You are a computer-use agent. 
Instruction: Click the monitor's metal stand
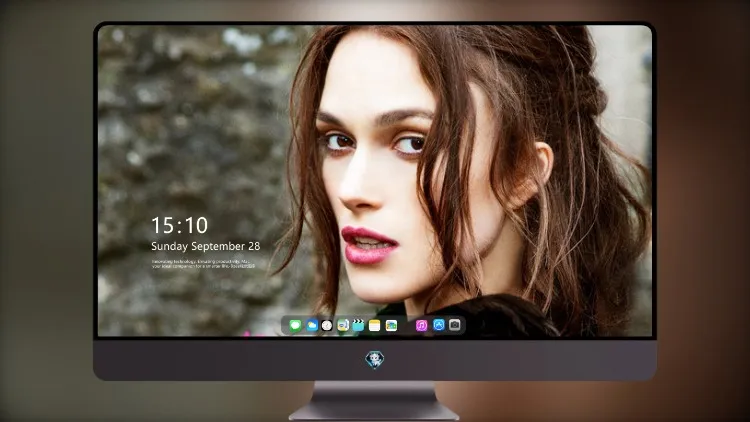374,401
